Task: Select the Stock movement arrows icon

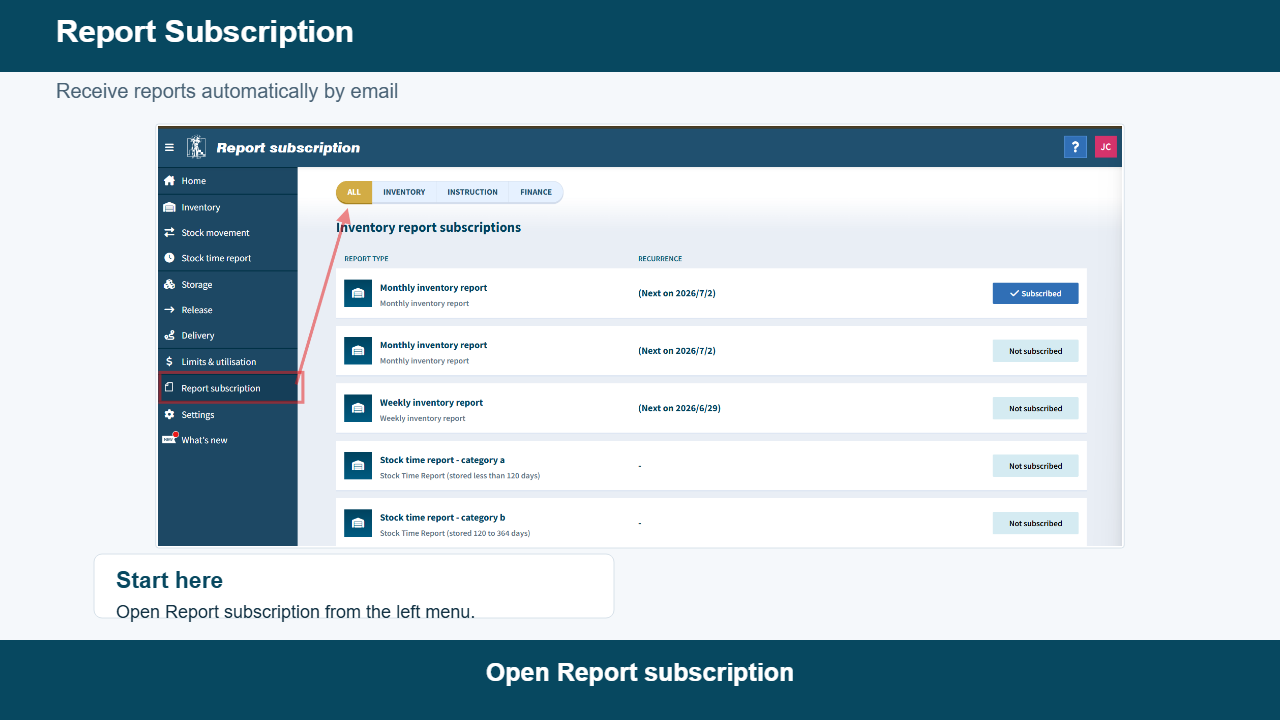Action: pyautogui.click(x=169, y=232)
